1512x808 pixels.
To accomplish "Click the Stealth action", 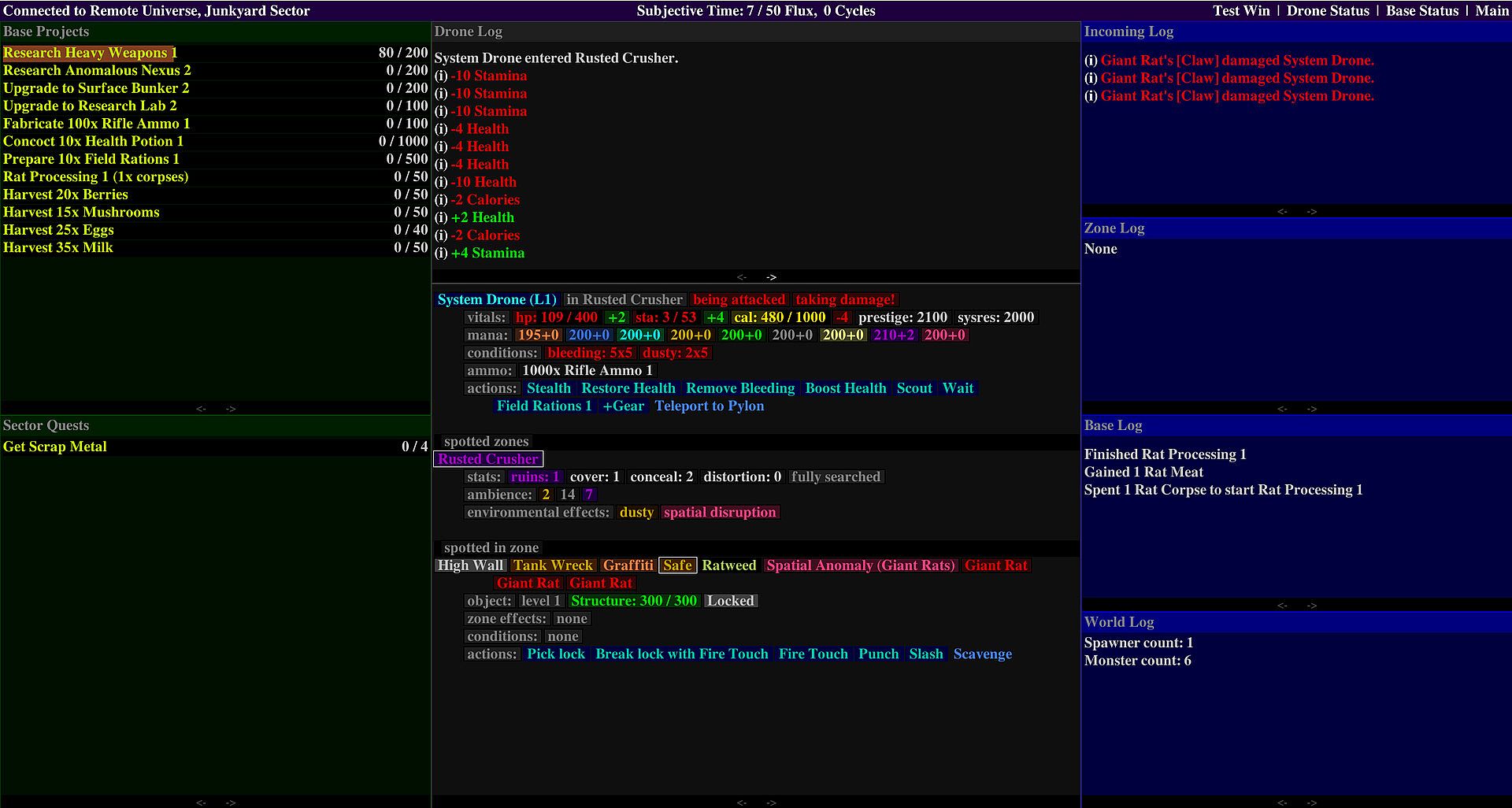I will [548, 388].
